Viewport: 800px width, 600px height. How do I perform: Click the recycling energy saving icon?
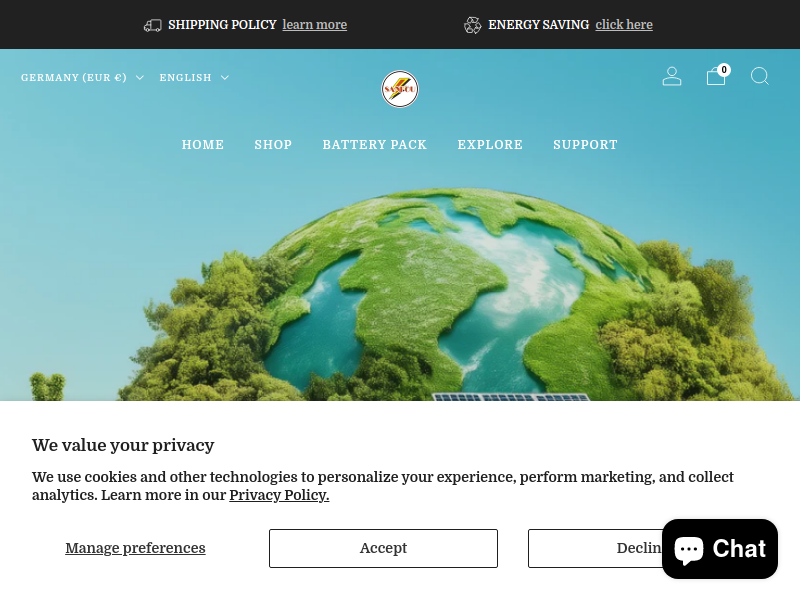tap(472, 25)
